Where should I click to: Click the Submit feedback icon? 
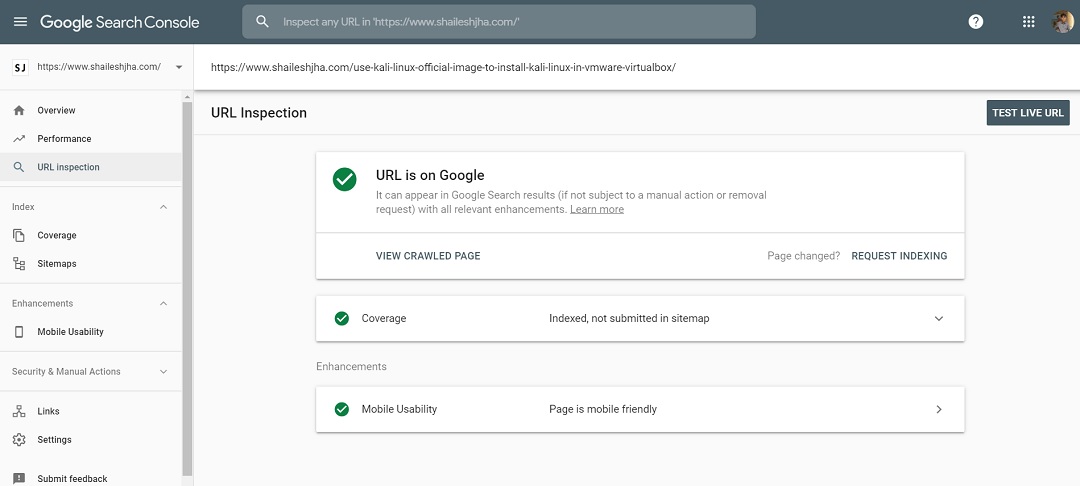[x=19, y=478]
